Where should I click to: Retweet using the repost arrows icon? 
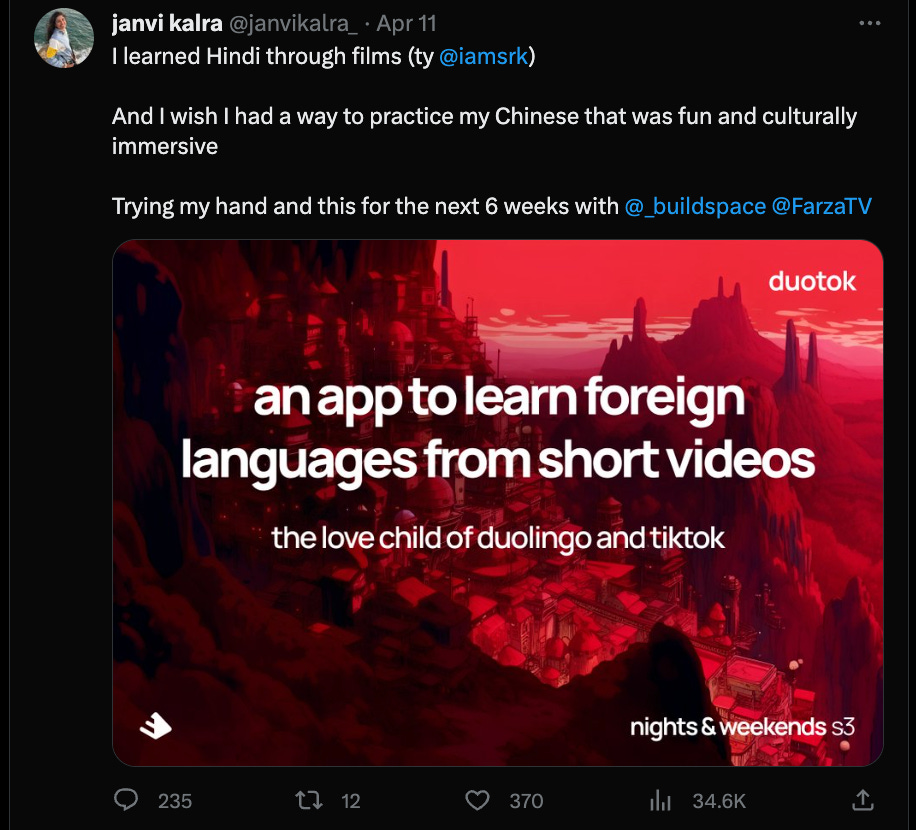[x=308, y=800]
